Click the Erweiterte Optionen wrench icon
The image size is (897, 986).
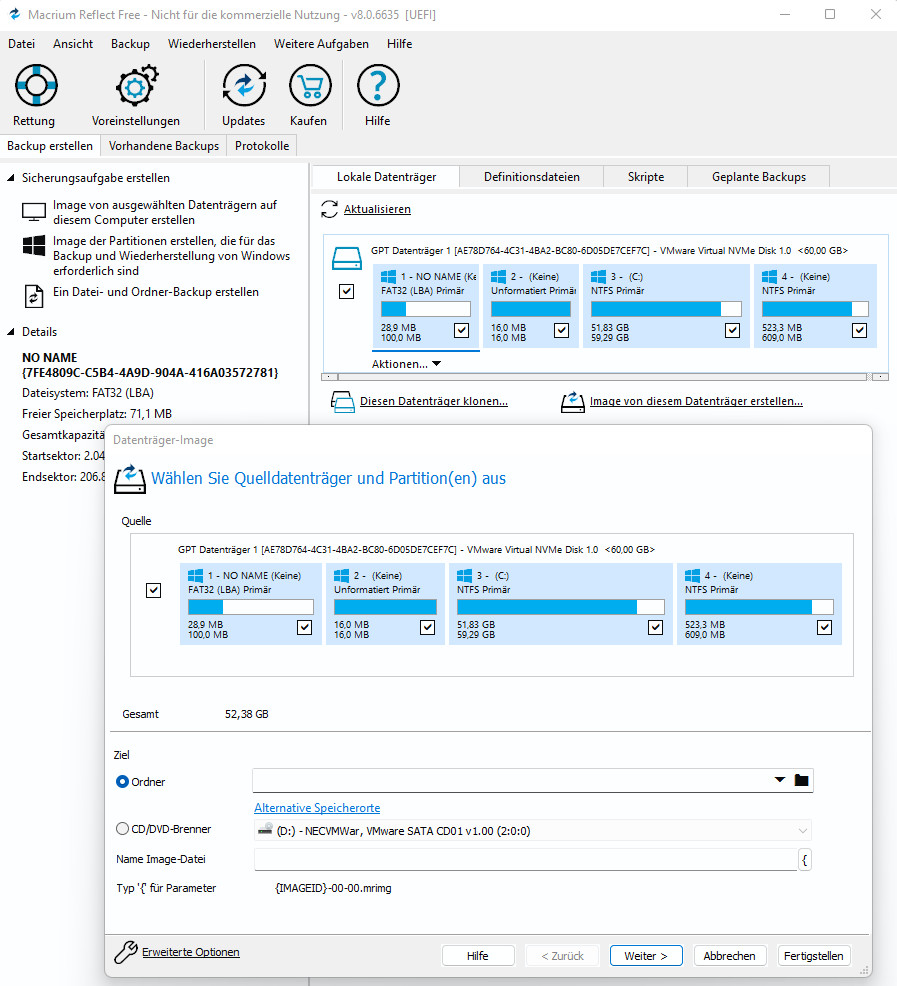125,953
